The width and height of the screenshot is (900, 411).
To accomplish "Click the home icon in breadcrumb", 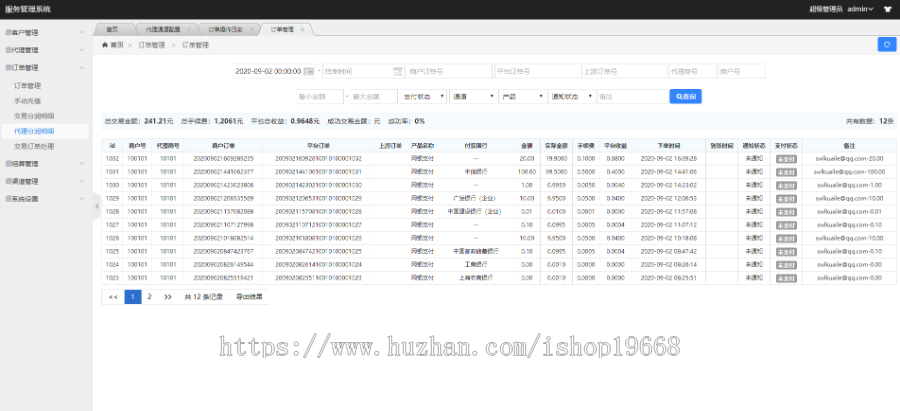I will pos(104,45).
